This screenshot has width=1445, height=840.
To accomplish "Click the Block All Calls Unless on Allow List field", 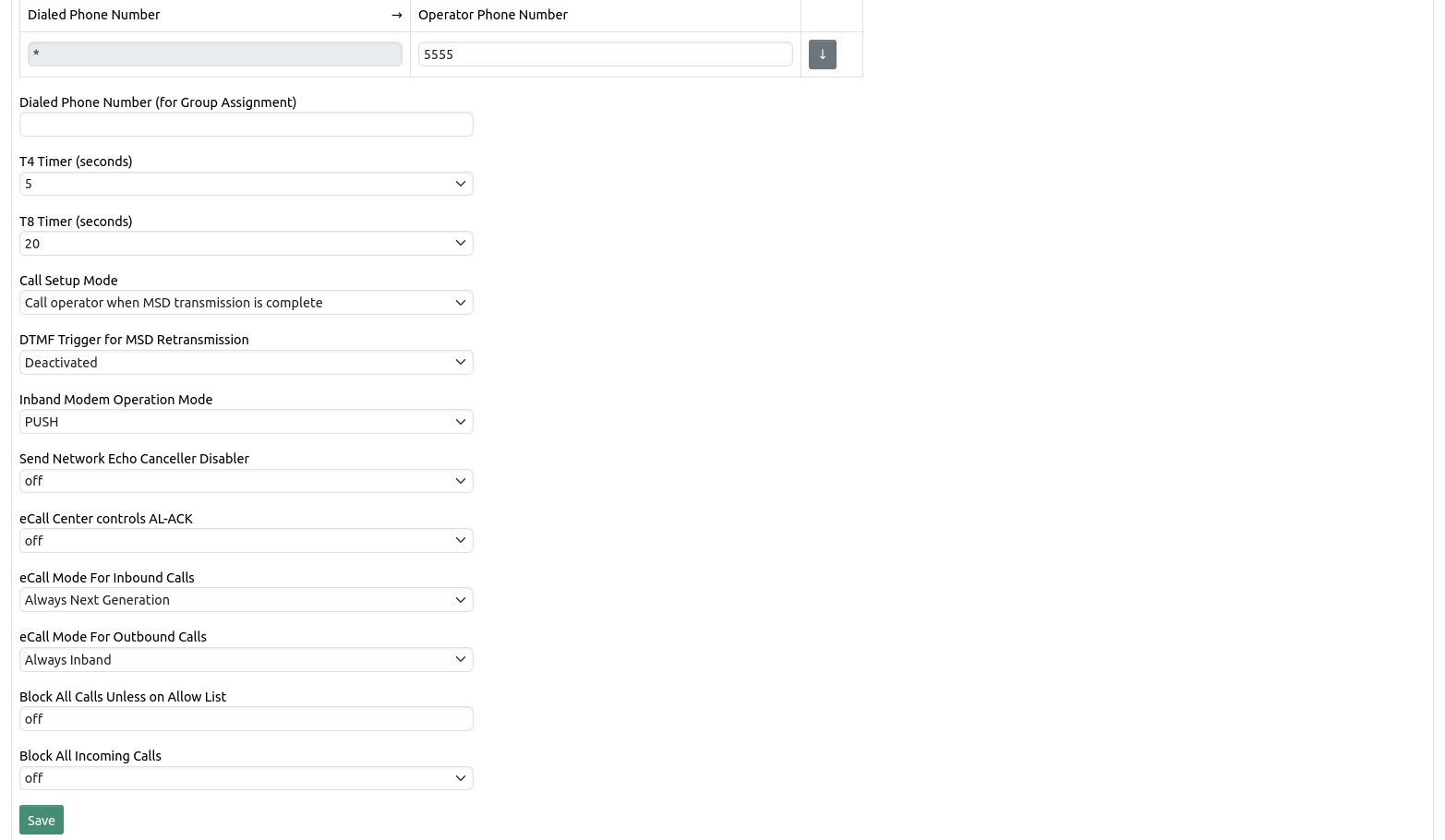I will point(246,718).
